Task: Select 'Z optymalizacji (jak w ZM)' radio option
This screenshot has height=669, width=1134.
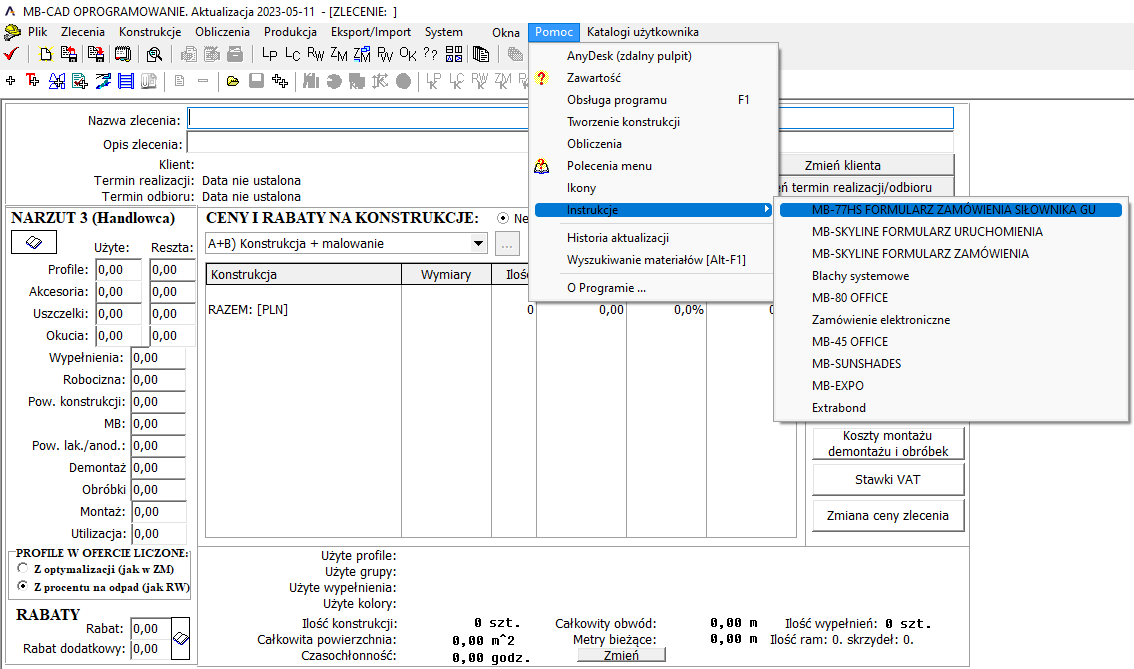Action: click(23, 569)
